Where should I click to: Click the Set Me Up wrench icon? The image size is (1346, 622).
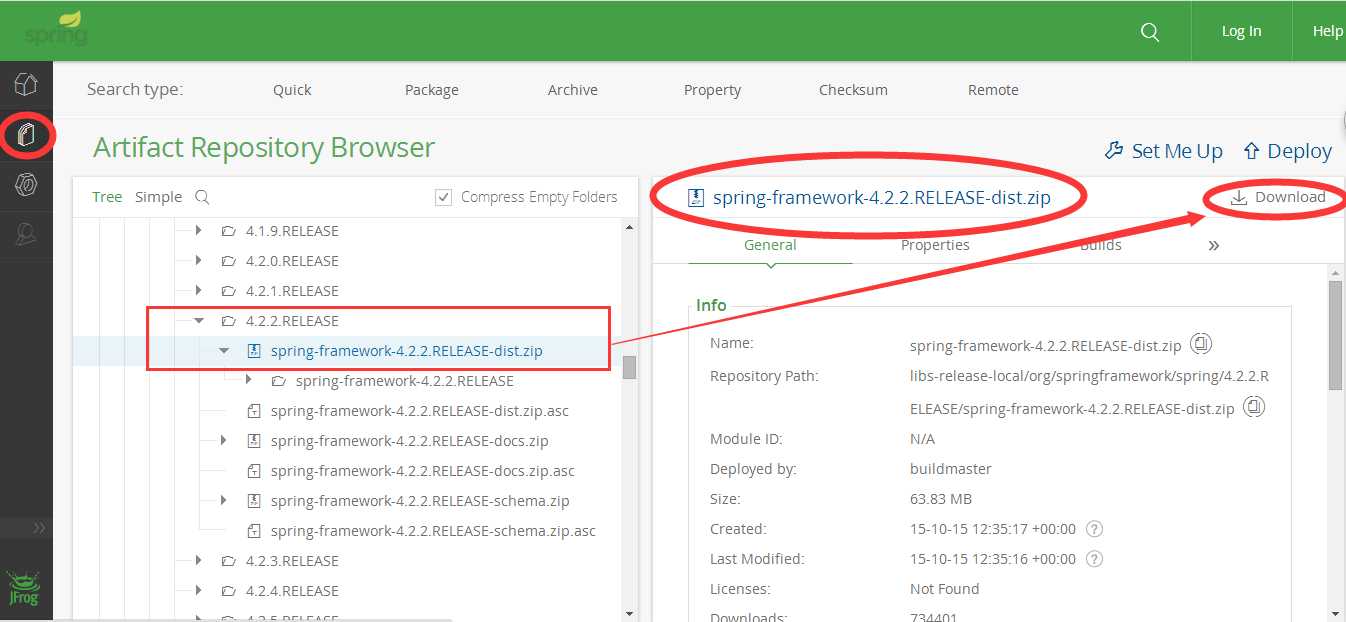tap(1113, 151)
